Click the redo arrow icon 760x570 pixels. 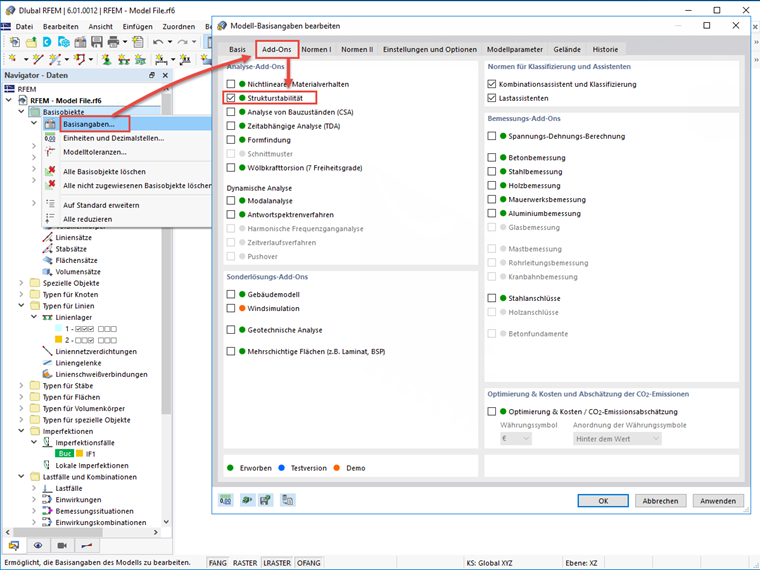click(x=182, y=42)
